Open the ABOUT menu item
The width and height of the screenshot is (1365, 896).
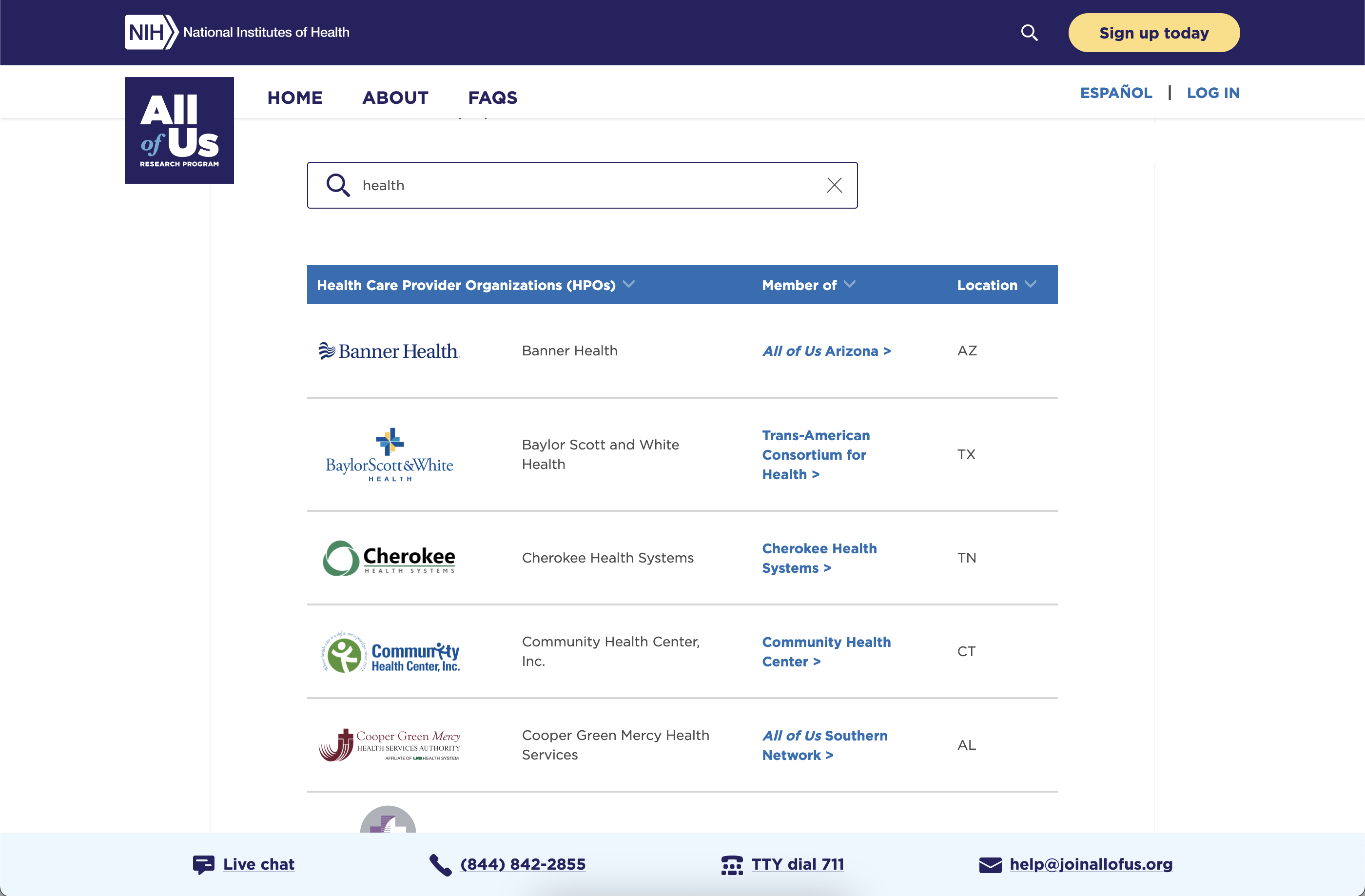pos(395,97)
